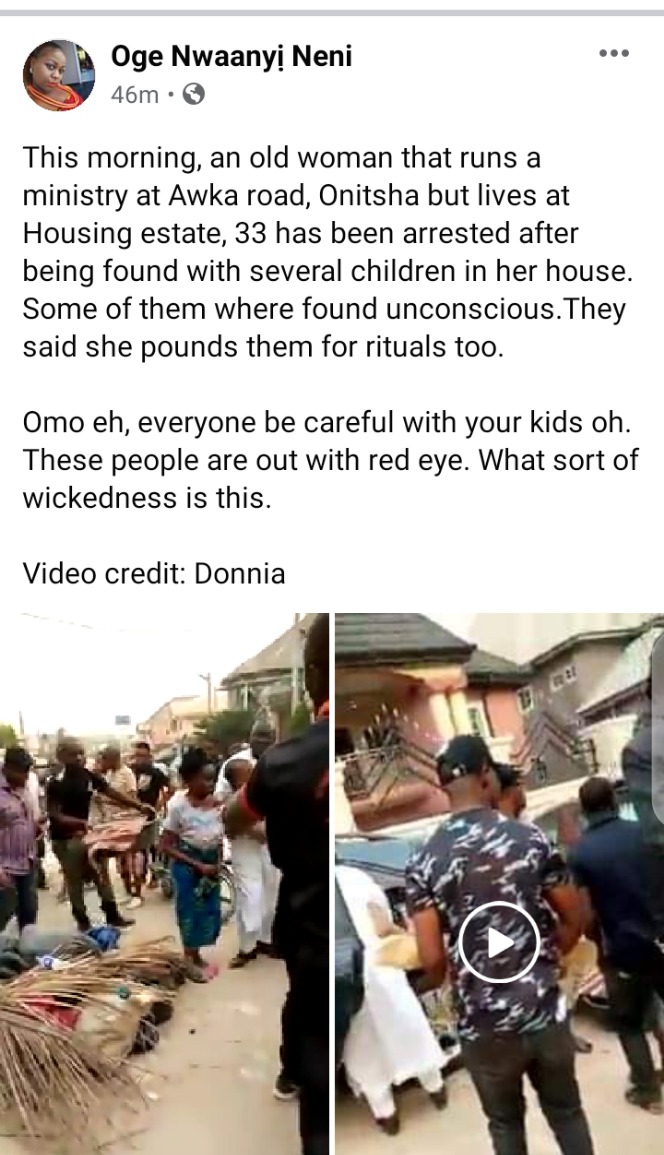Open the poster name Oge Nwaanyị Neni
Viewport: 664px width, 1155px height.
click(231, 56)
